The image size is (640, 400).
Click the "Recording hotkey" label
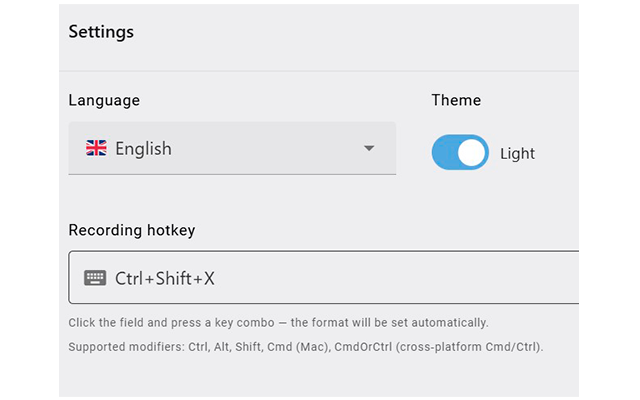(x=131, y=230)
